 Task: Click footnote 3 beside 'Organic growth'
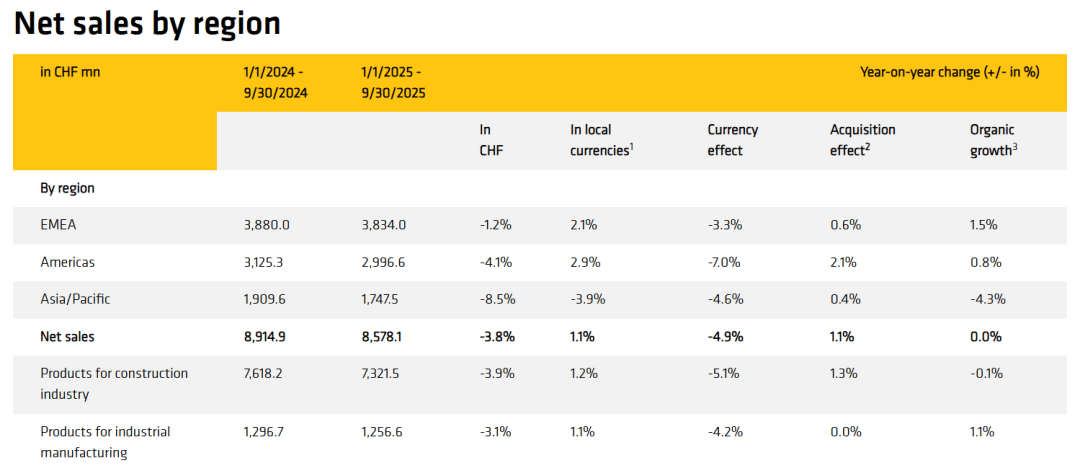click(x=1015, y=147)
